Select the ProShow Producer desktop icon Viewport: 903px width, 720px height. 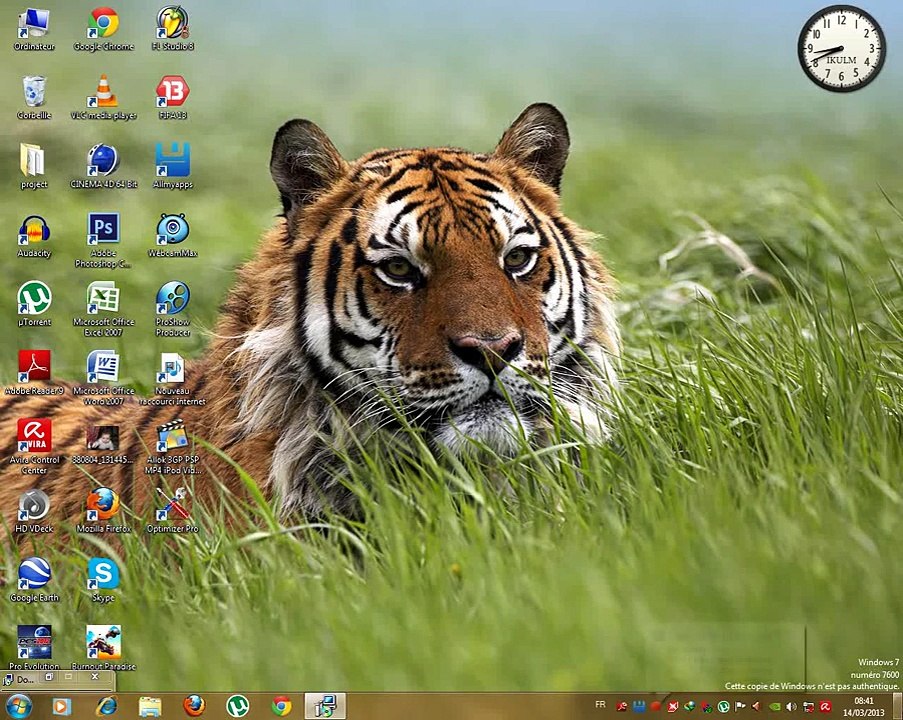[x=172, y=298]
